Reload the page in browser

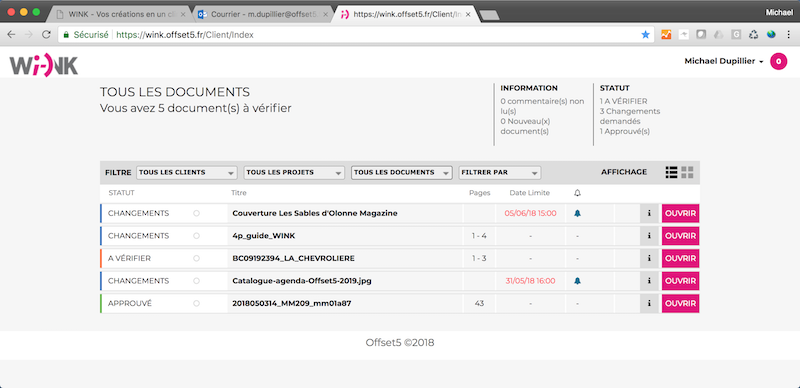point(46,35)
